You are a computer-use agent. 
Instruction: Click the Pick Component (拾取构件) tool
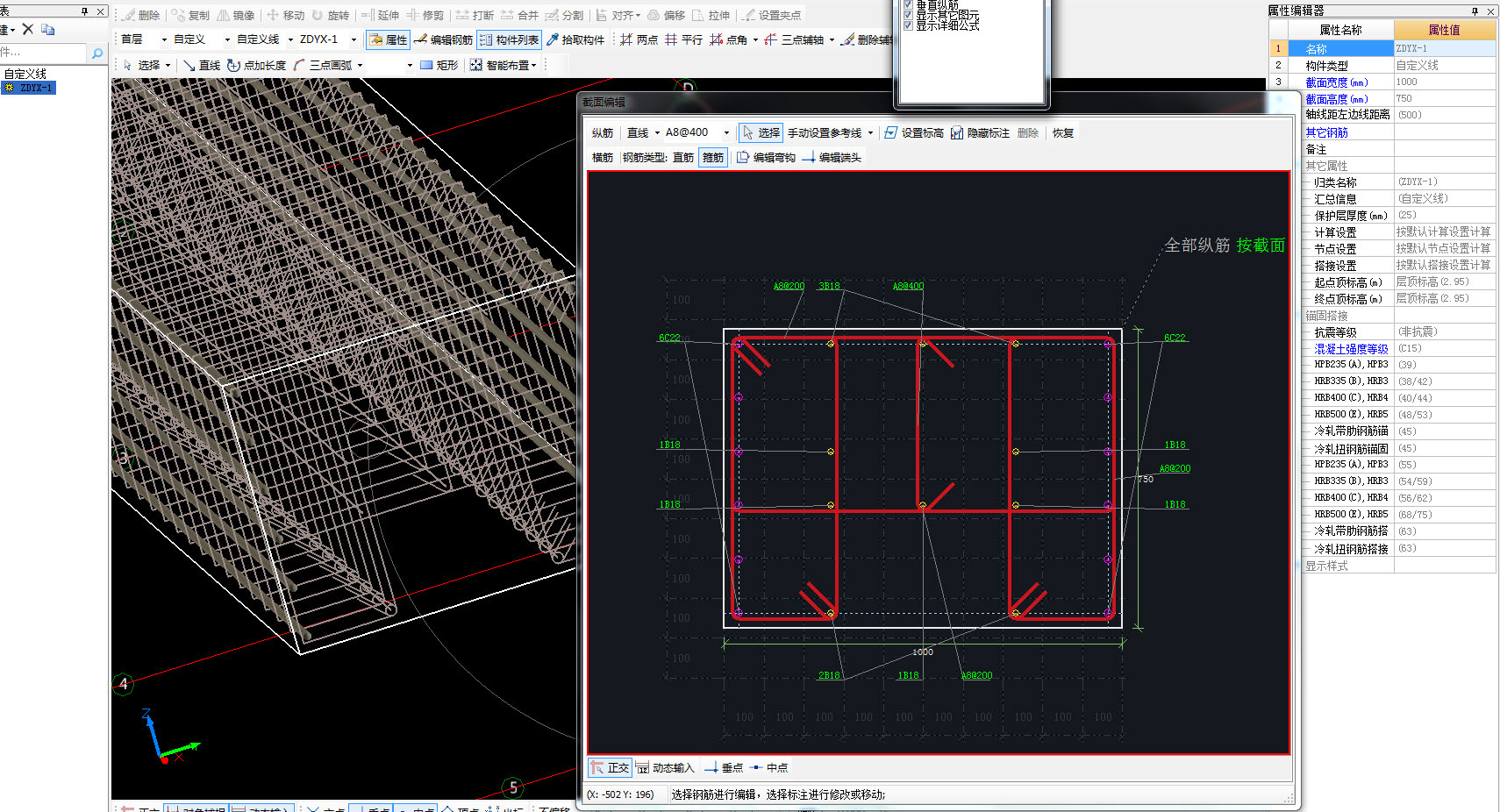tap(575, 39)
